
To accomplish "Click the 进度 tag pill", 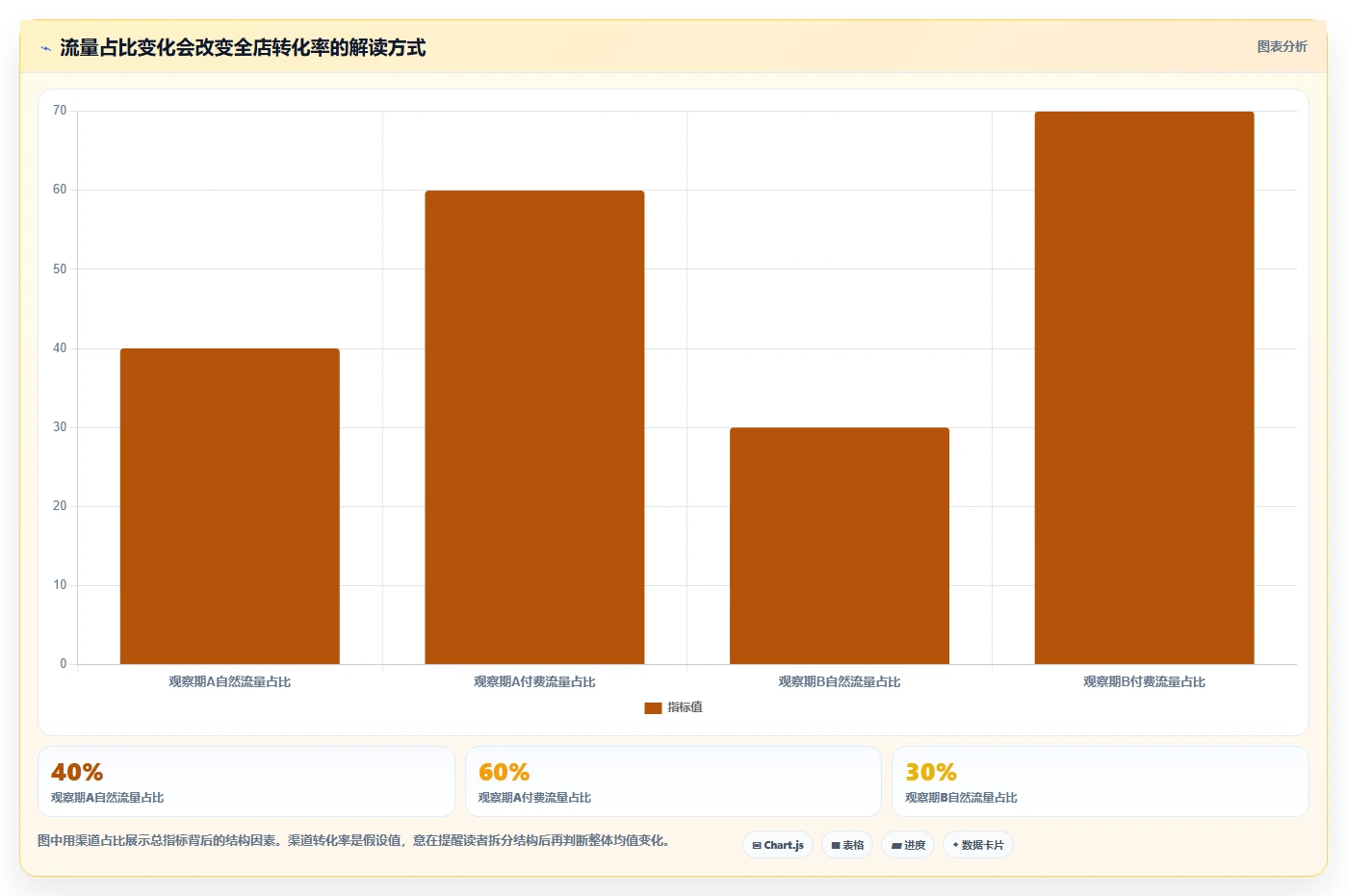I will pyautogui.click(x=908, y=845).
